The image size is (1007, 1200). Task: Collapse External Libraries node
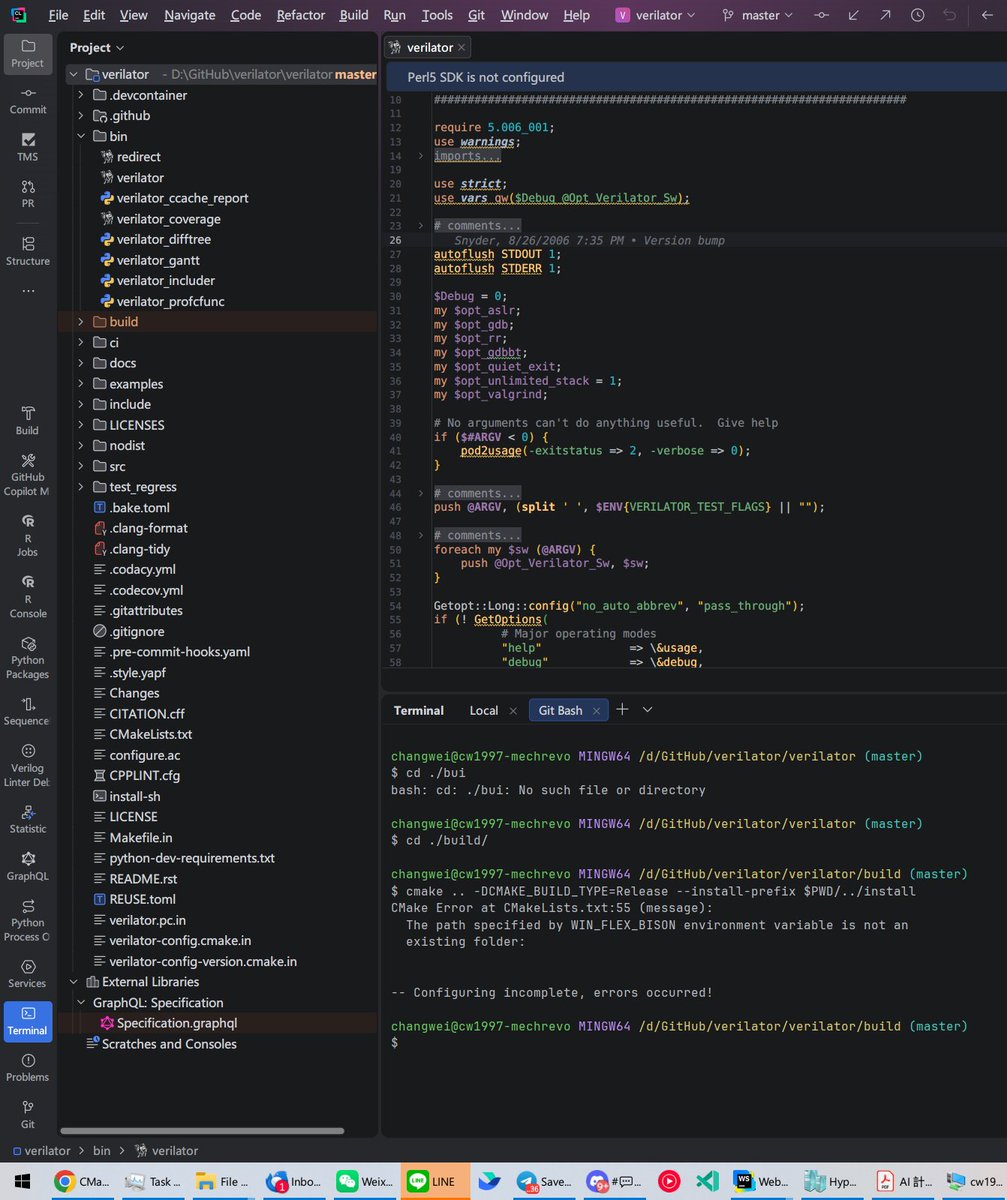click(73, 982)
